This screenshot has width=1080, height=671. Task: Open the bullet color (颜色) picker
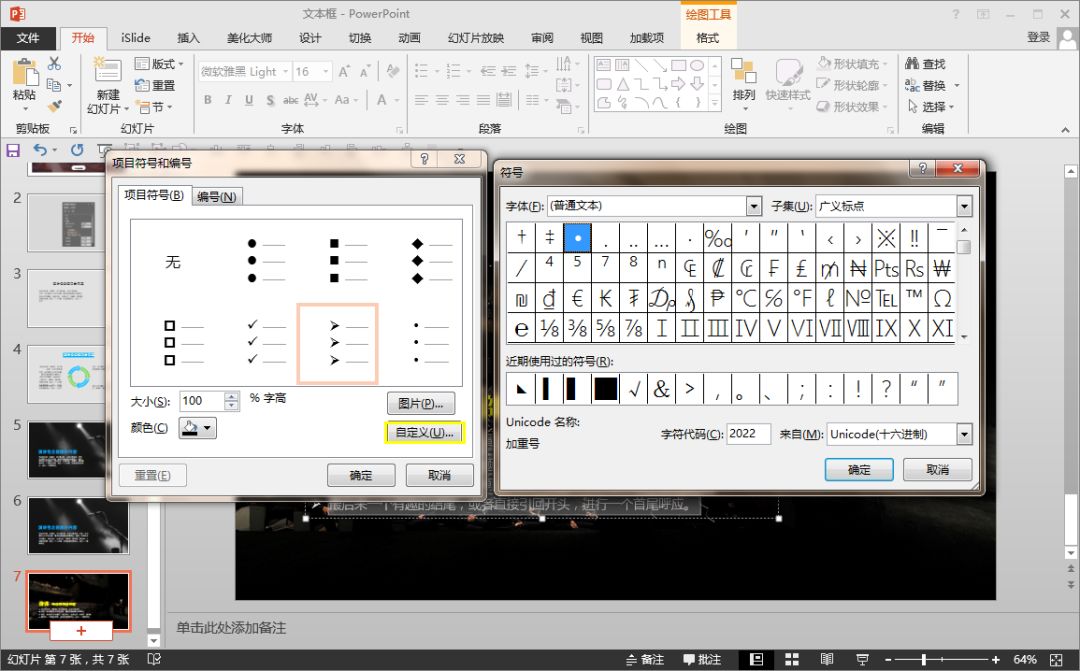[197, 428]
